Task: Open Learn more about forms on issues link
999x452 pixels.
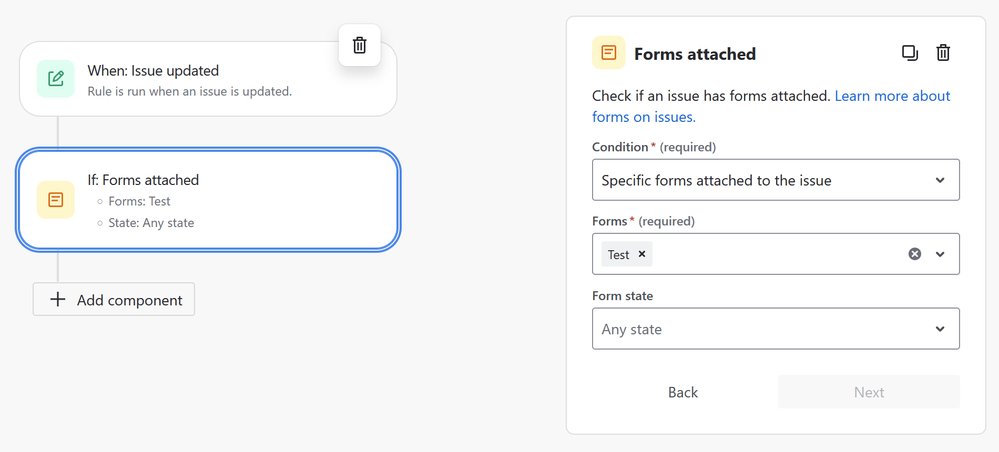Action: pos(892,96)
